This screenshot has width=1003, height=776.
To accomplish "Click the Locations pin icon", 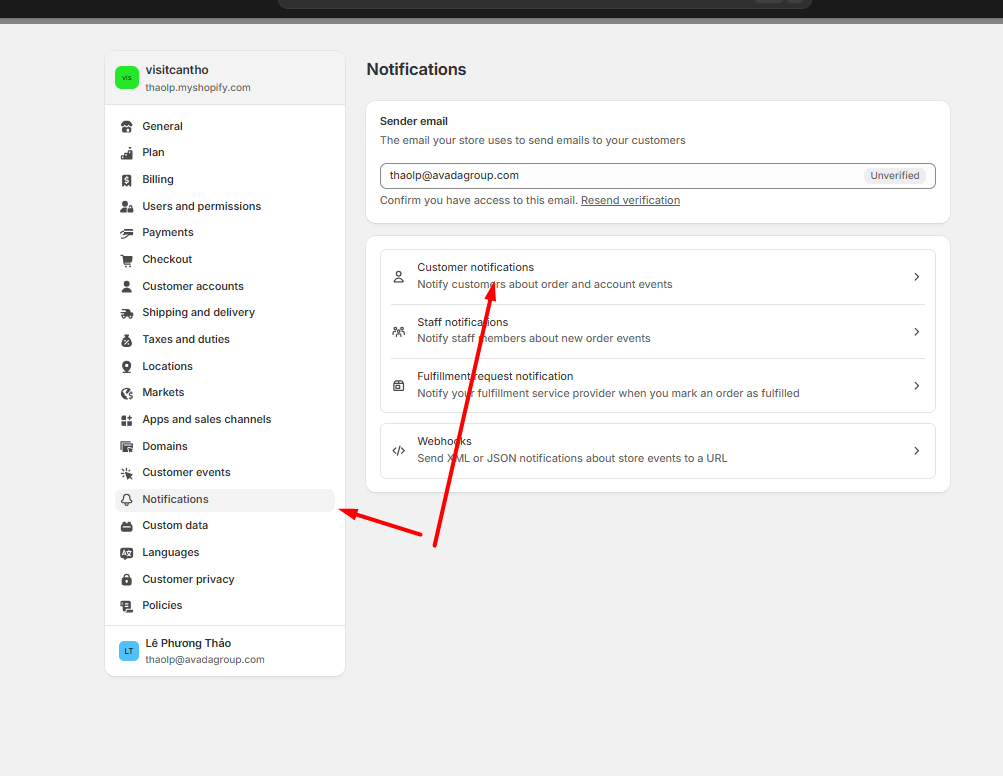I will (127, 367).
